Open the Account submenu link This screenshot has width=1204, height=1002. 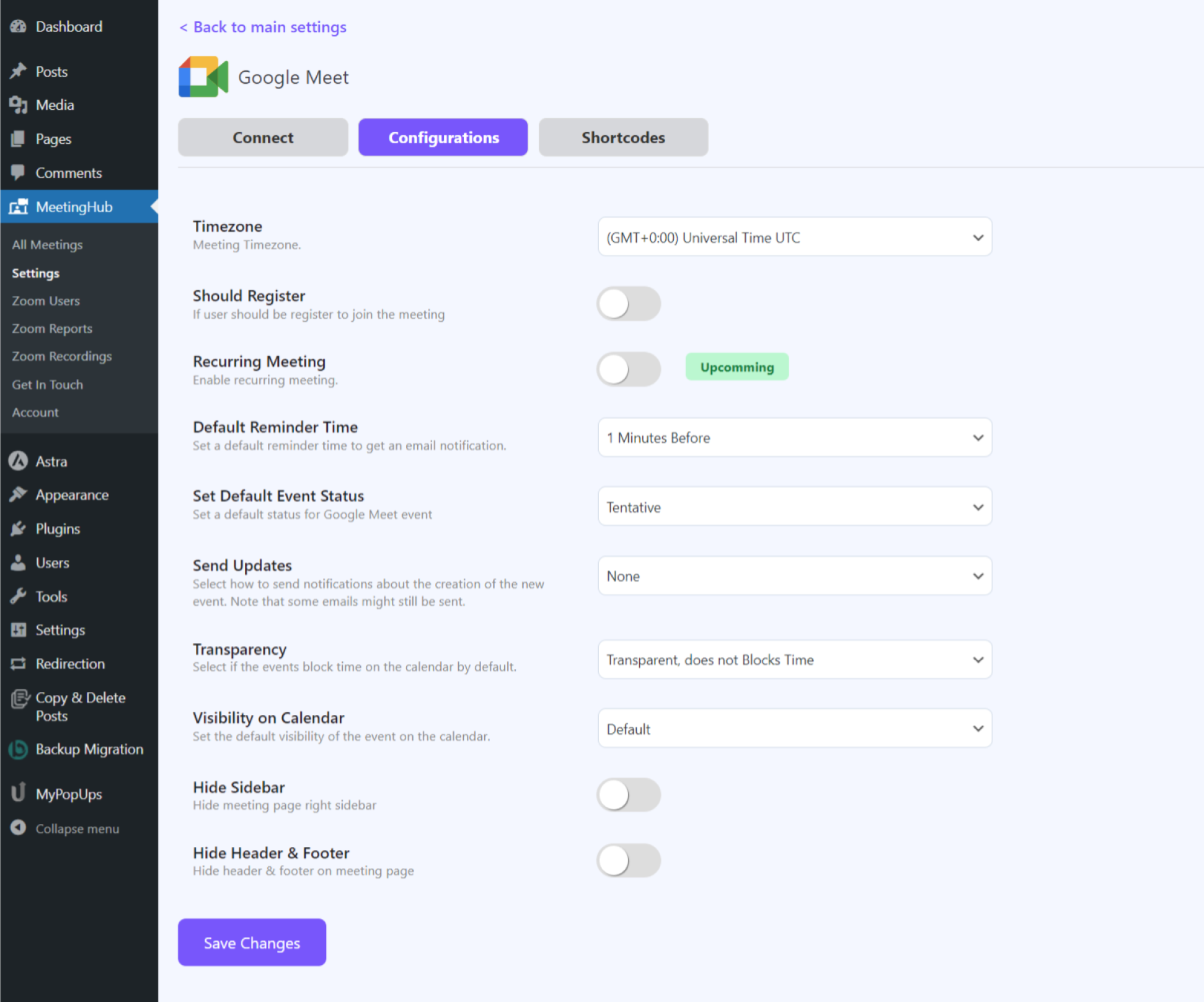click(35, 412)
